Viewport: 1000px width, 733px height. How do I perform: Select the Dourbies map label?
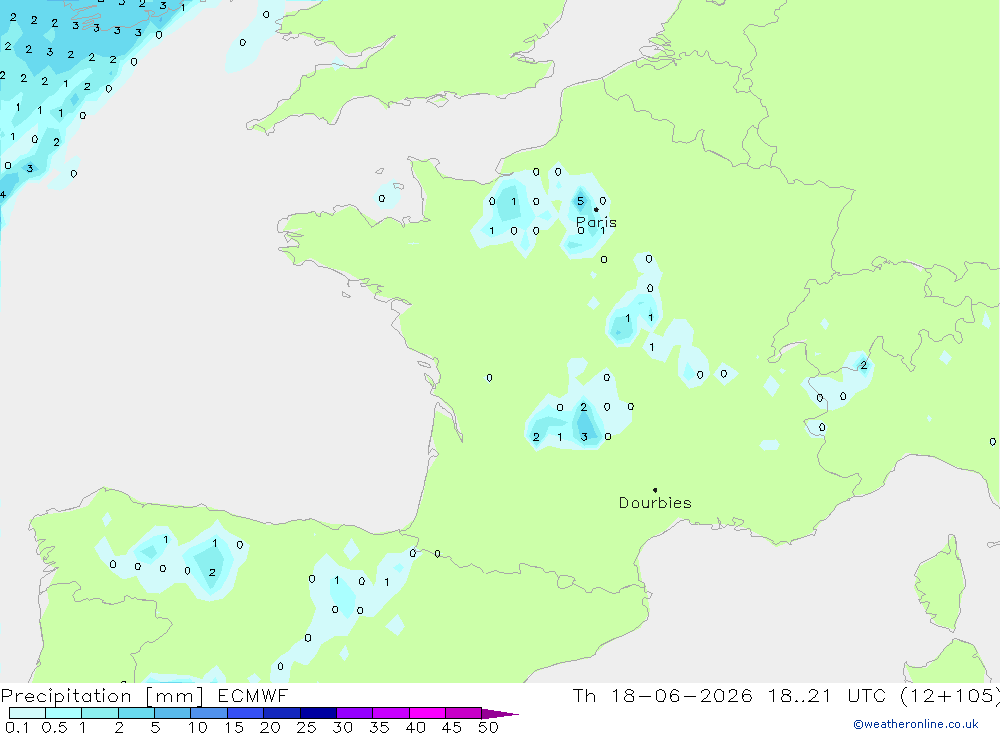pyautogui.click(x=655, y=503)
